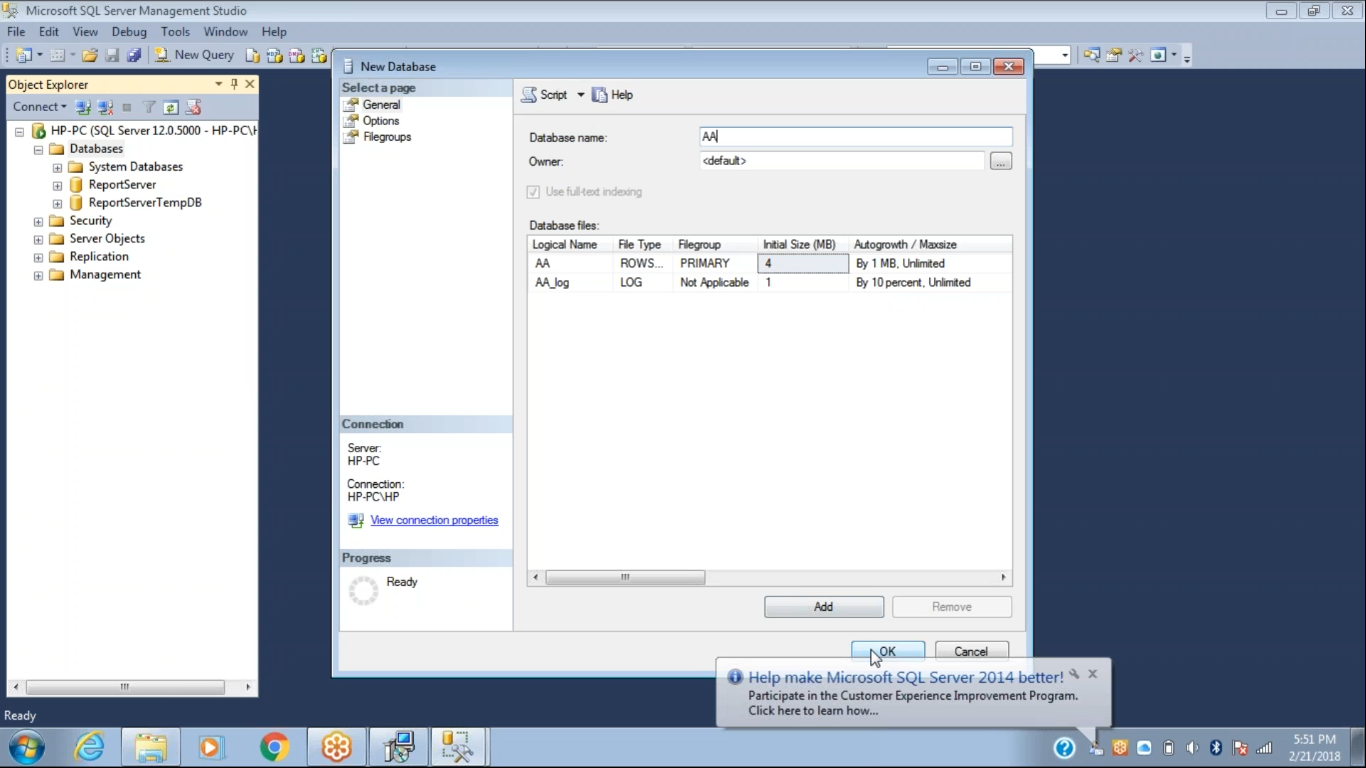Close the SQL Server 2014 notification balloon

click(1092, 674)
